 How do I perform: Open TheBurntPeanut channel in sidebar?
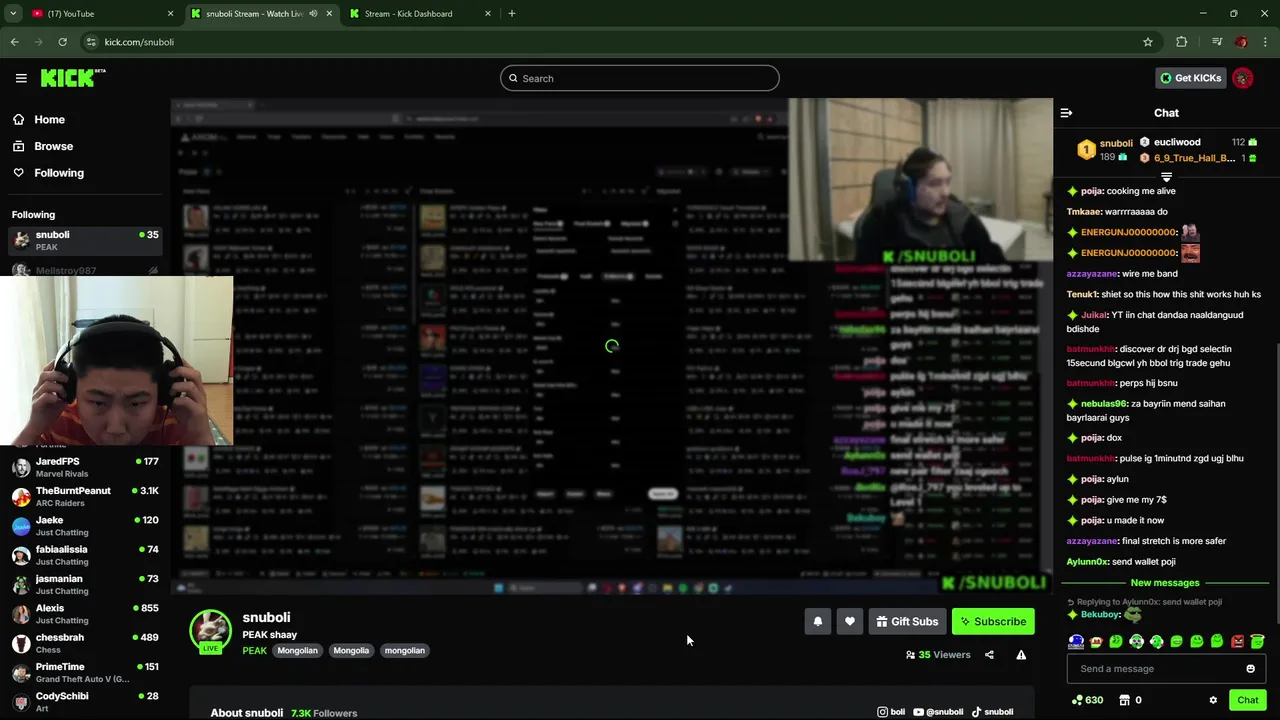click(85, 496)
